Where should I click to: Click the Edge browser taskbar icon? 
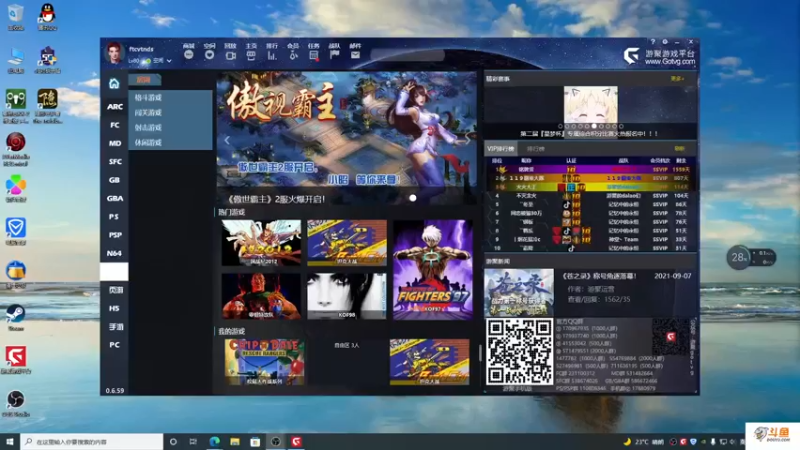[x=214, y=441]
